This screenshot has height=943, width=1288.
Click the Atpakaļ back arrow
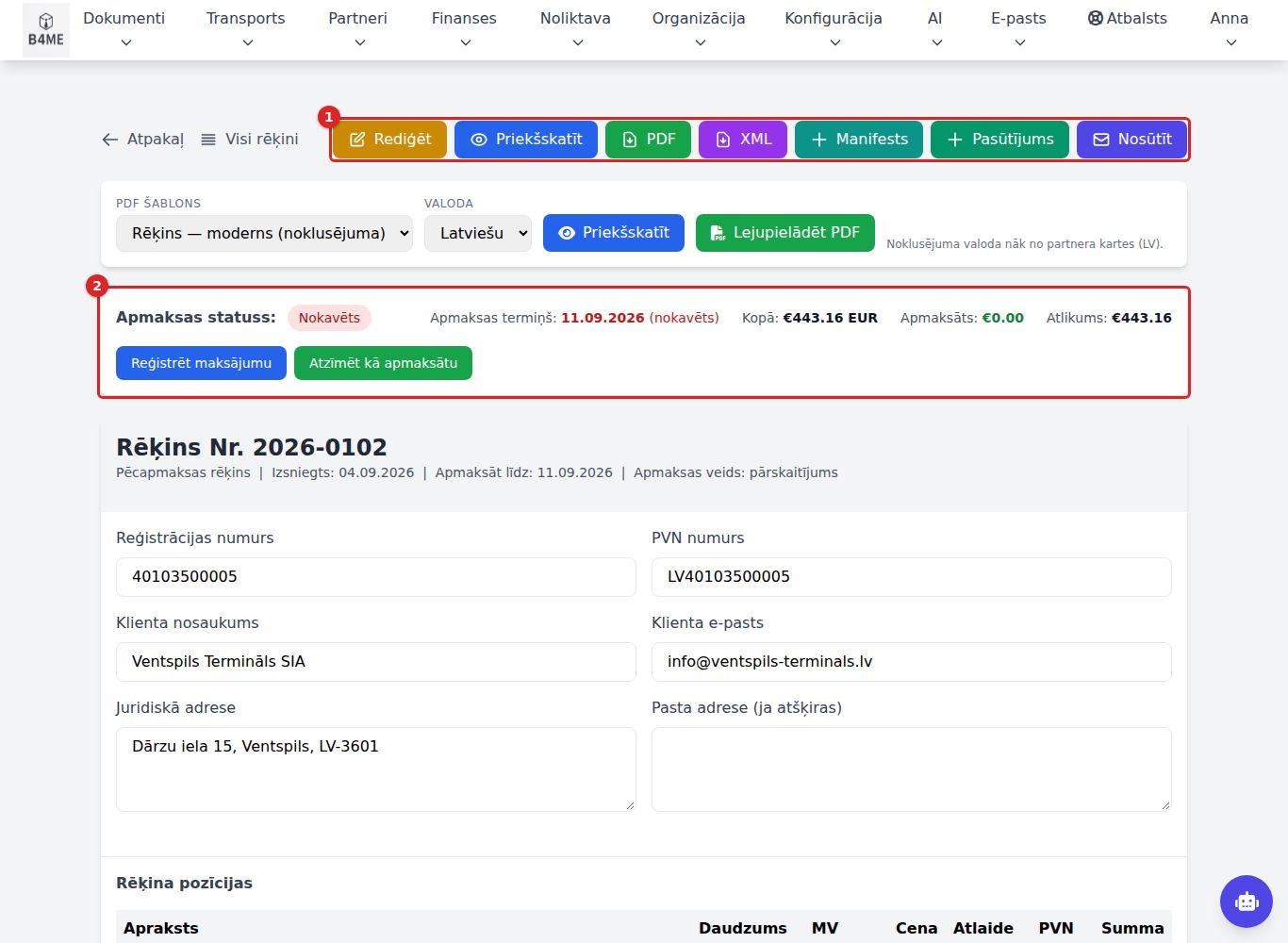click(142, 140)
